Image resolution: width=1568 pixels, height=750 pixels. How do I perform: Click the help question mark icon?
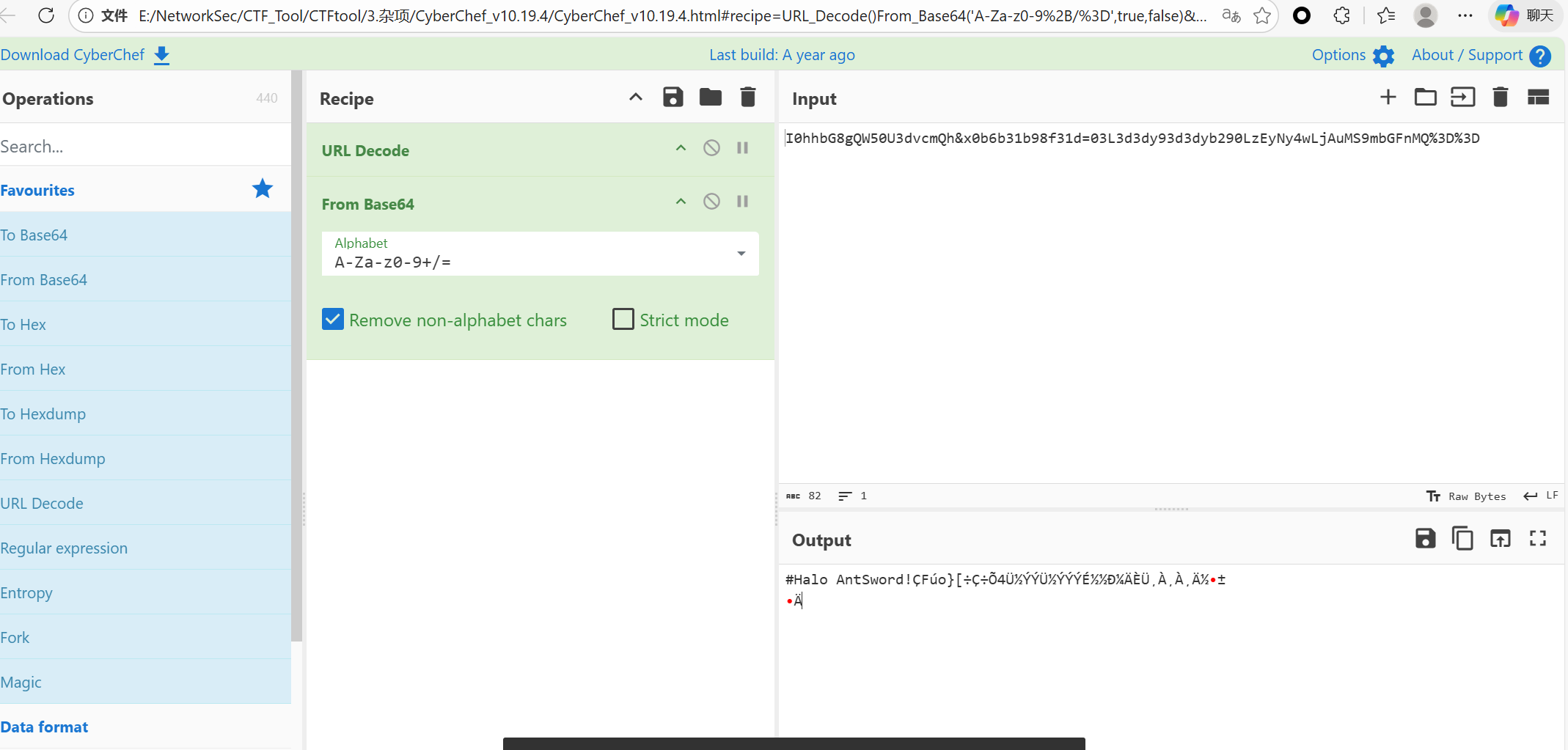tap(1540, 56)
